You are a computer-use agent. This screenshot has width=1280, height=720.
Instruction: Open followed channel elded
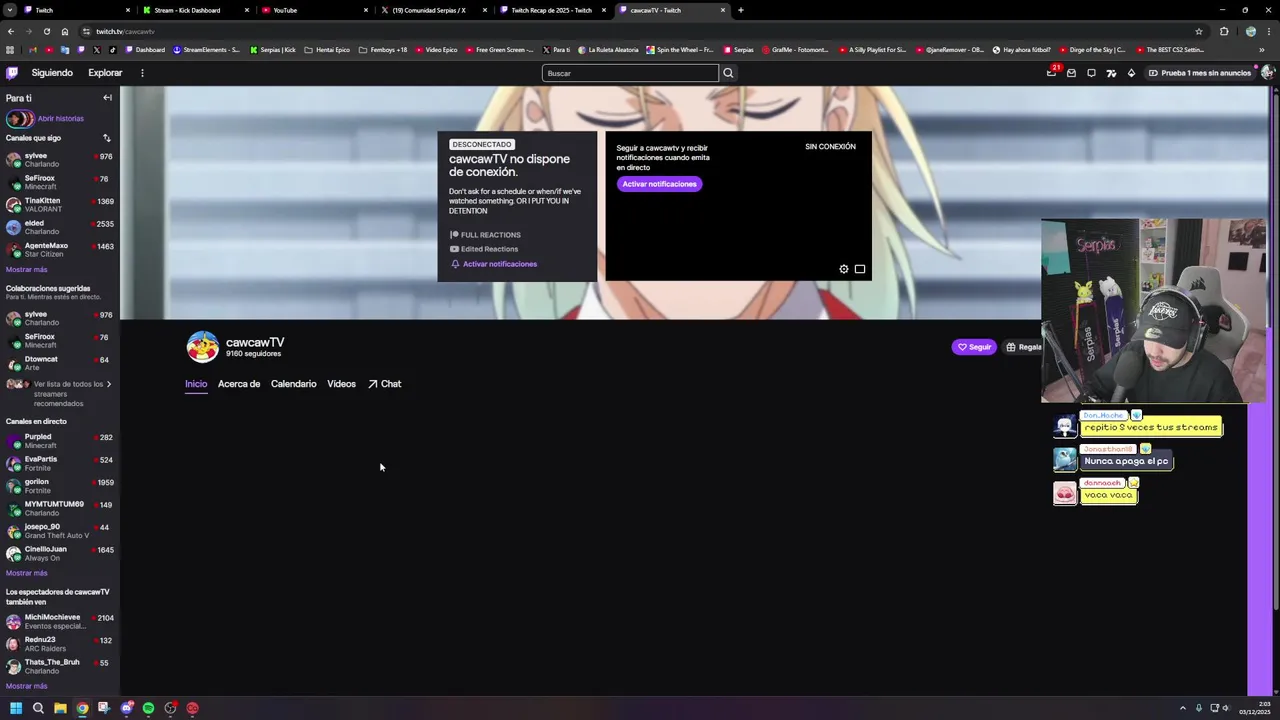coord(60,227)
